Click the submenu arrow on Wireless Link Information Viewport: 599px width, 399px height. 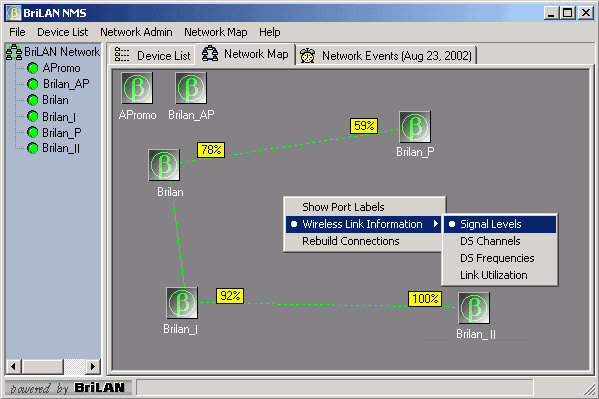click(435, 224)
